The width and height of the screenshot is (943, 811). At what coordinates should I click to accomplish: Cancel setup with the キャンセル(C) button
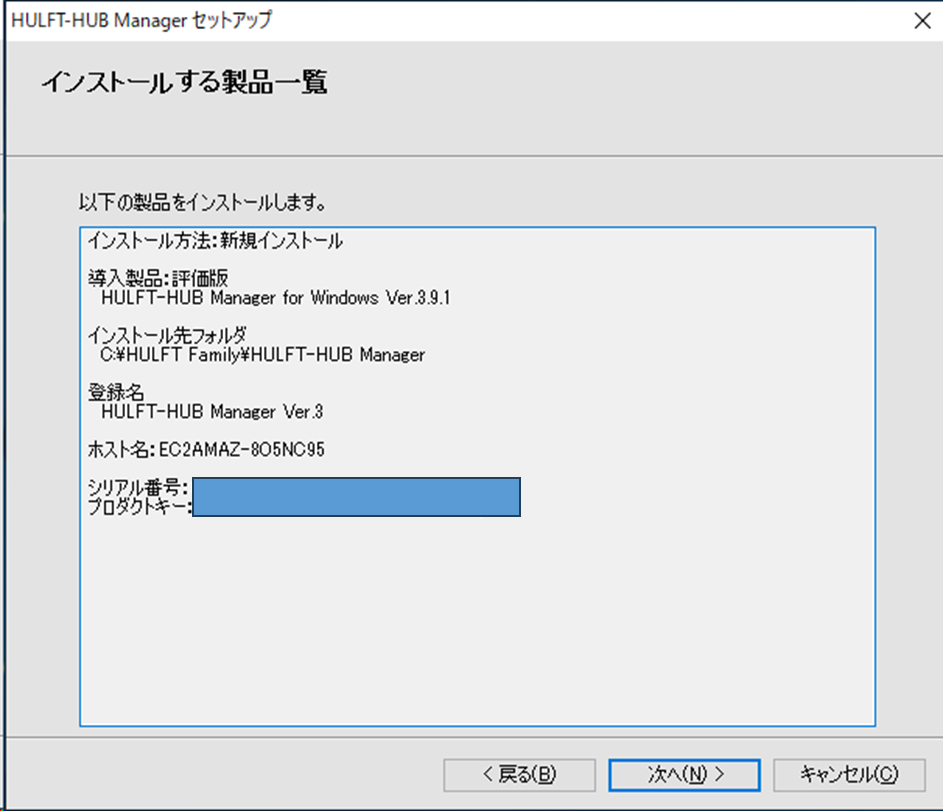(849, 774)
